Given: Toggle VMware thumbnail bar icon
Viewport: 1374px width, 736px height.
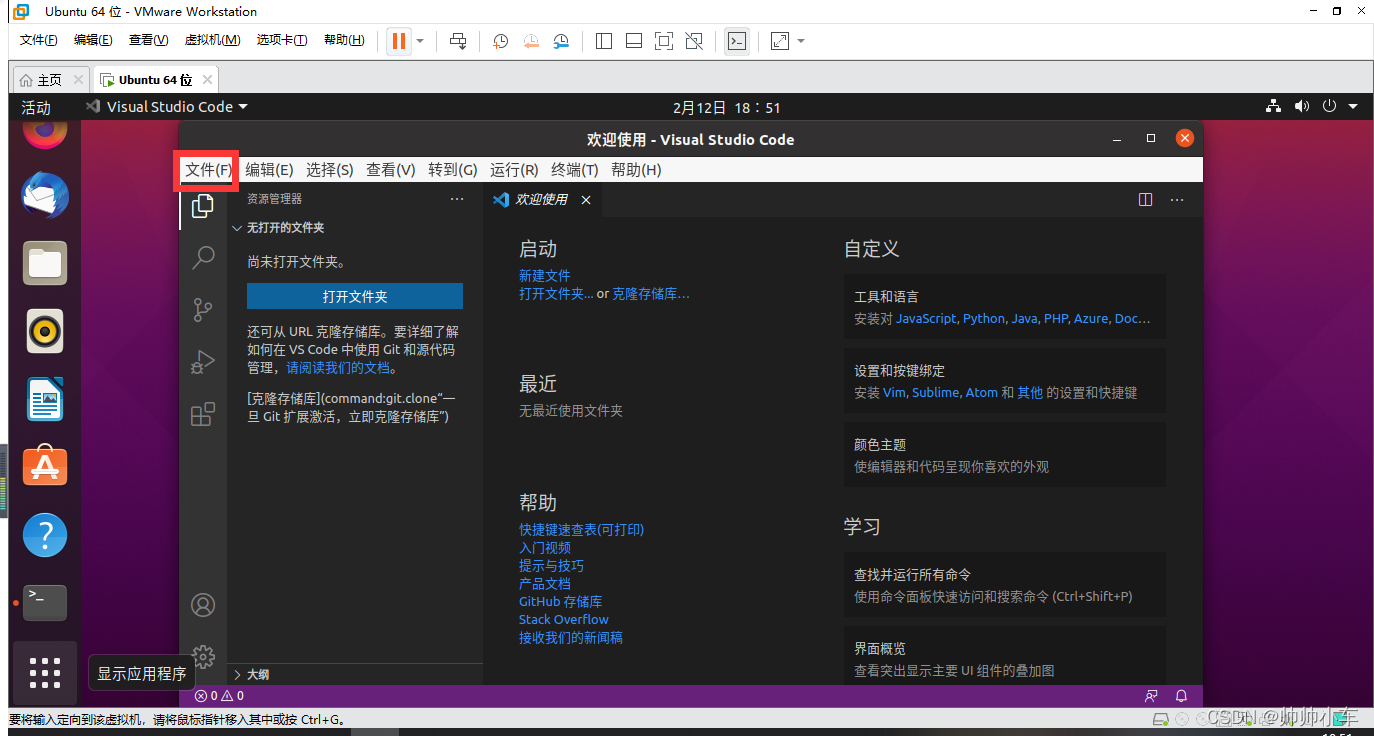Looking at the screenshot, I should click(634, 41).
